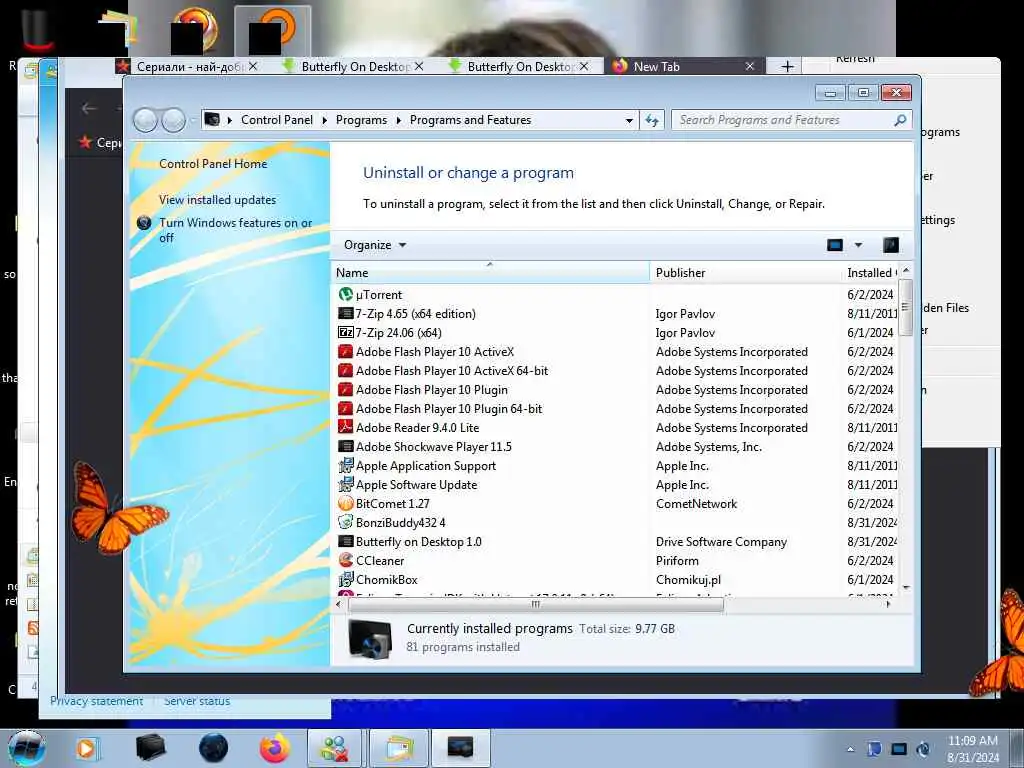Image resolution: width=1024 pixels, height=768 pixels.
Task: Click Butterfly on Desktop 1.0 icon
Action: 345,541
